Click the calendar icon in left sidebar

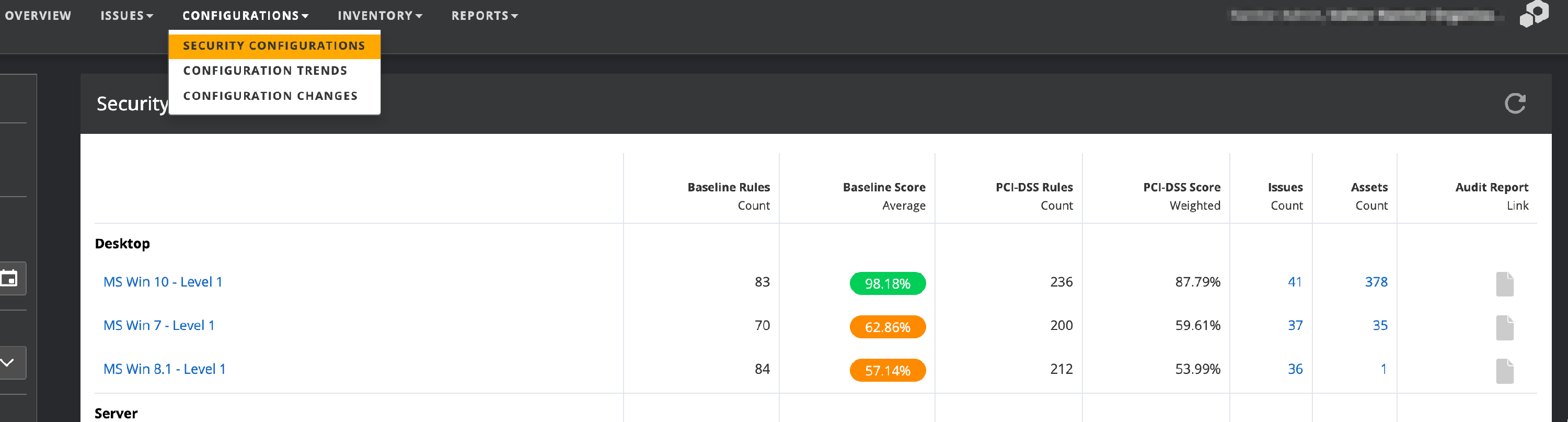pos(10,278)
